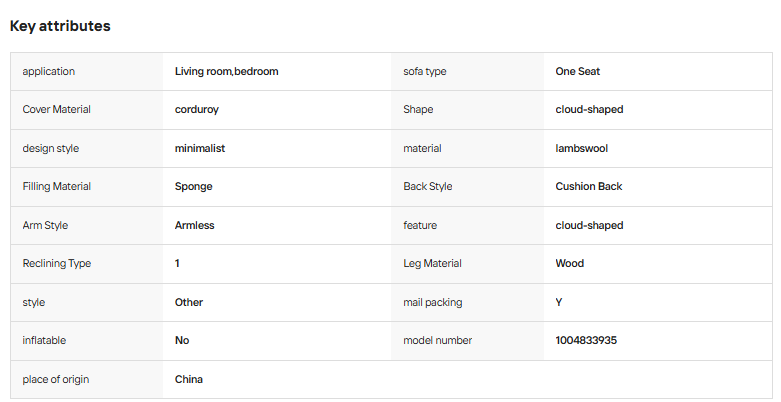
Task: Select the 'feature' attribute label
Action: [x=420, y=225]
